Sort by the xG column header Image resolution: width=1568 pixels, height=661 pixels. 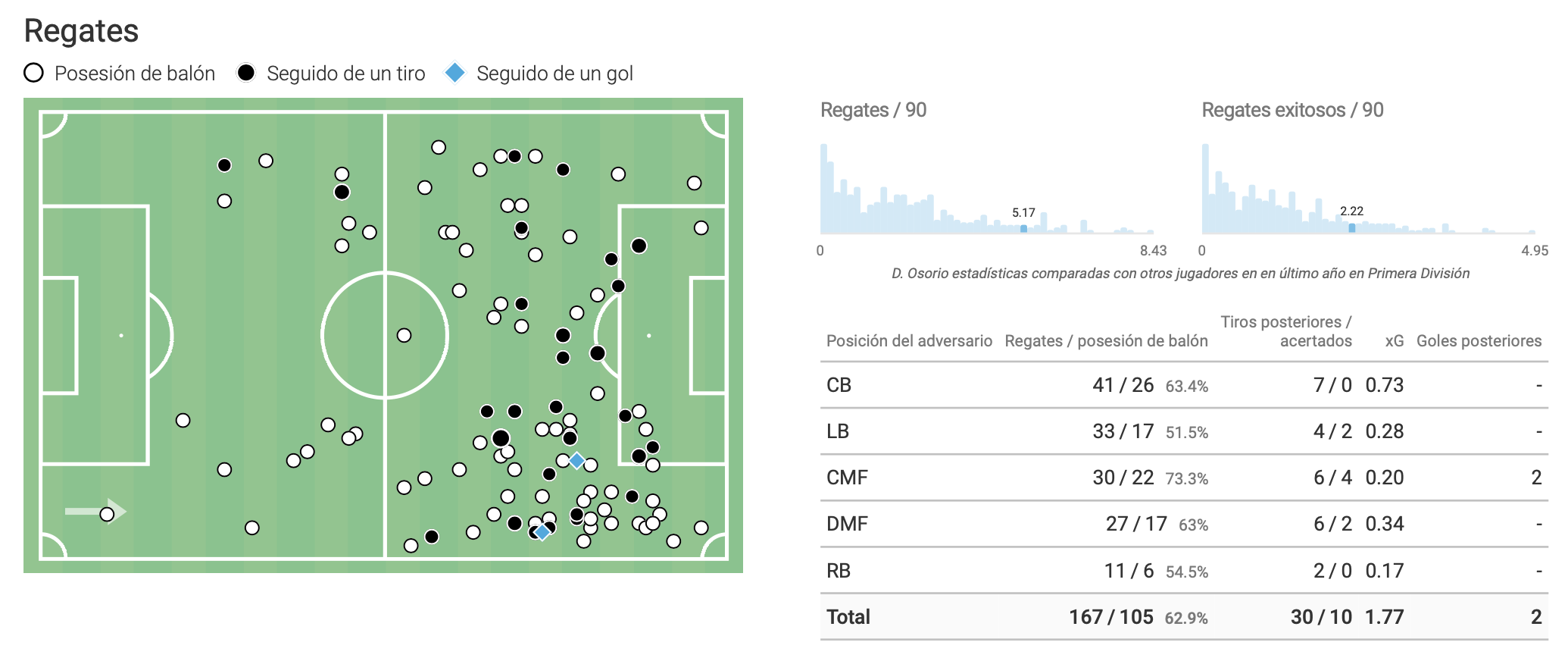(1394, 341)
